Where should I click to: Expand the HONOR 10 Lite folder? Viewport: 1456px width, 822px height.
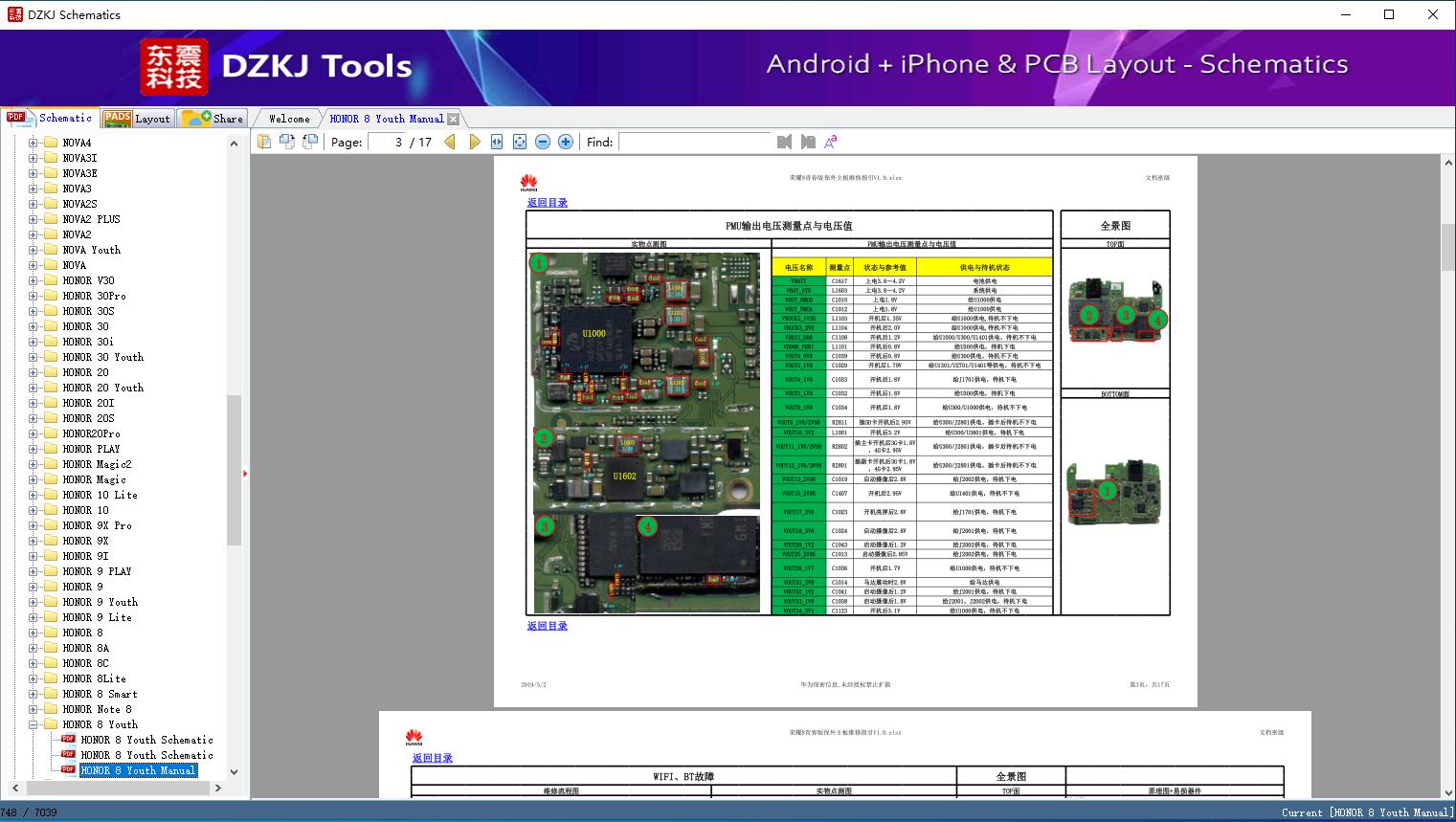point(34,495)
